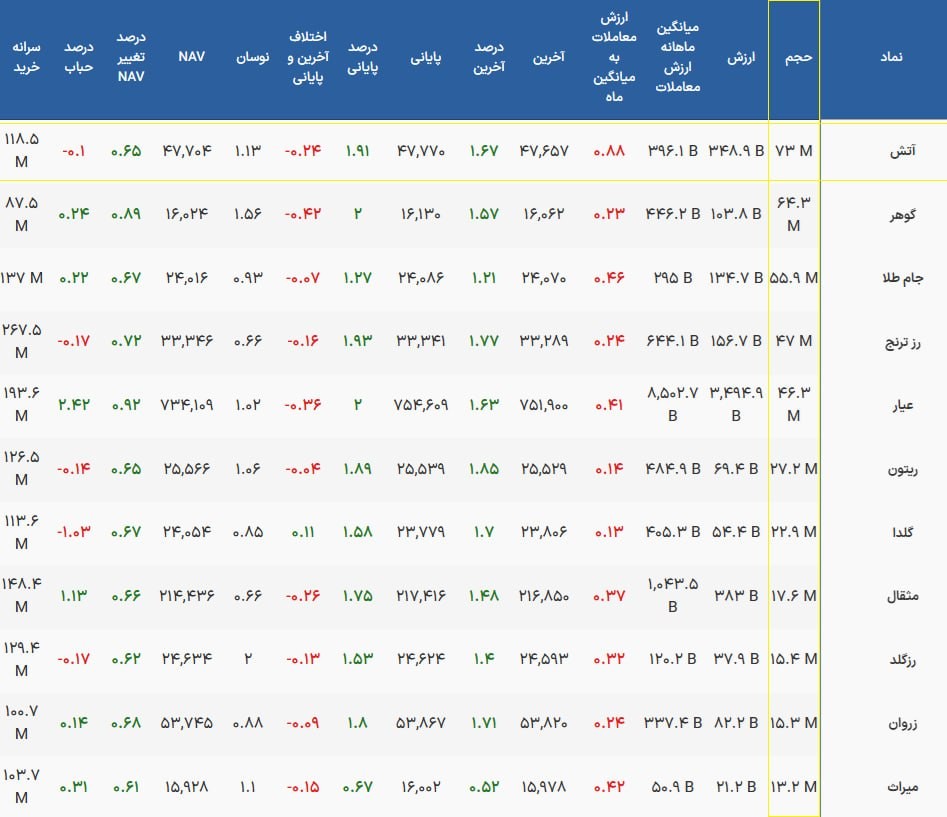Select the میراث symbol name

click(x=902, y=787)
